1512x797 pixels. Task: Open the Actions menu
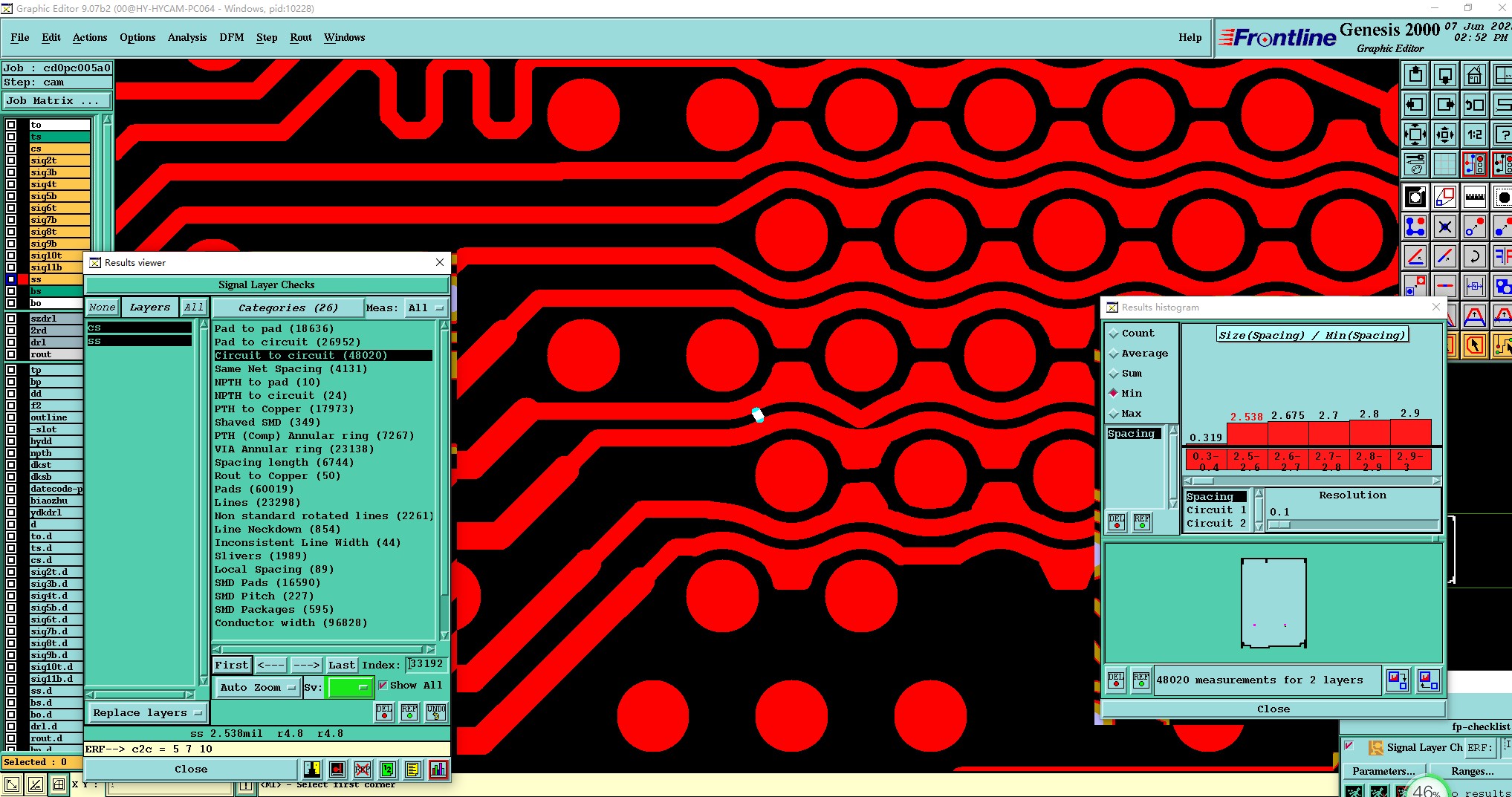(90, 37)
